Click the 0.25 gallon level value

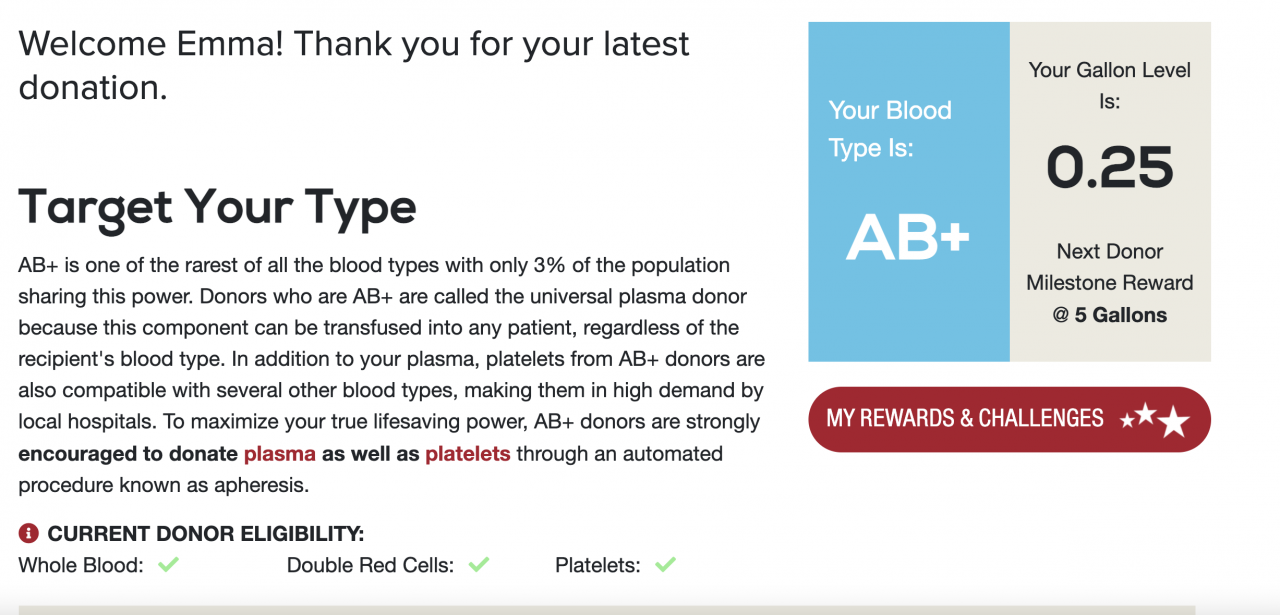click(x=1109, y=168)
